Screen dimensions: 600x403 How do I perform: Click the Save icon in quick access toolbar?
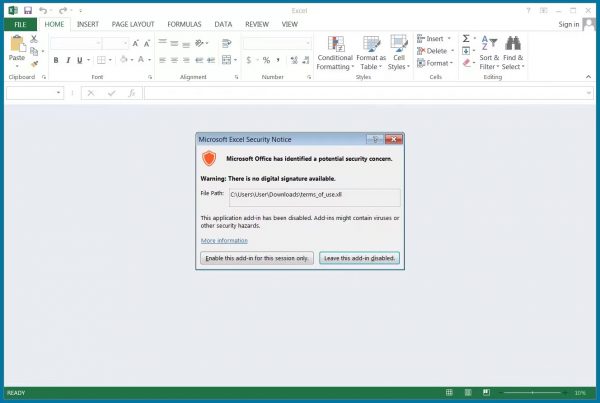click(28, 10)
